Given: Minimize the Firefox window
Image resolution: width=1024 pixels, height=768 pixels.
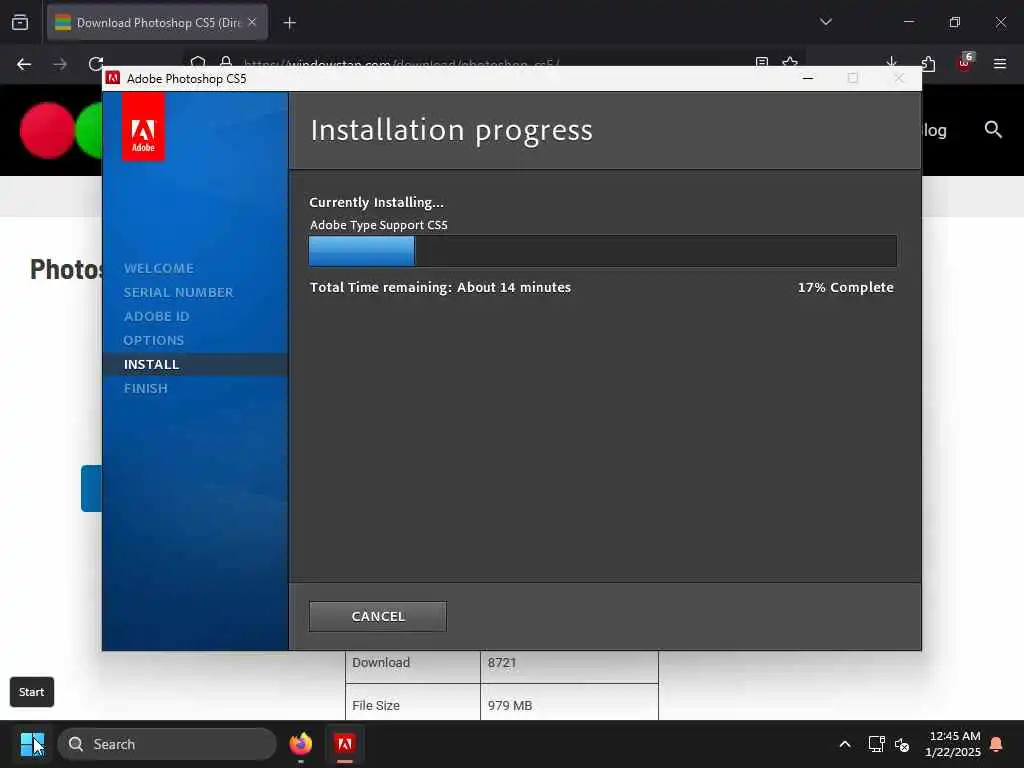Looking at the screenshot, I should (x=909, y=22).
